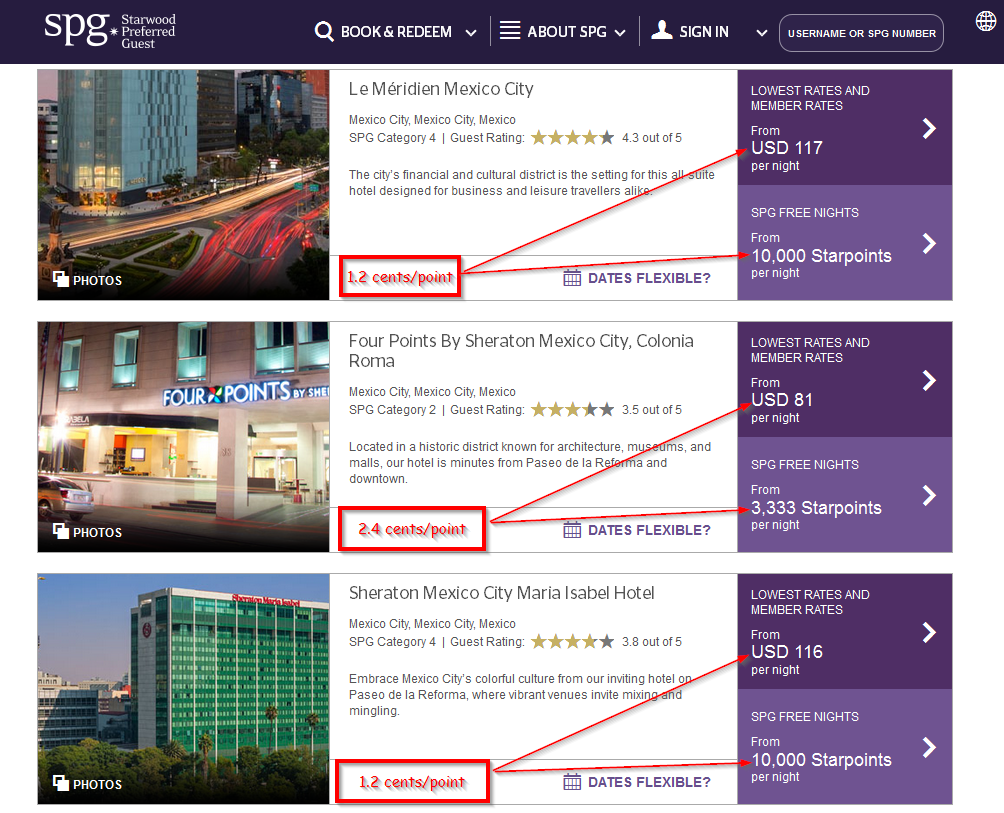Click Sheraton description 'Embrace Mexico City's colorful culture'
This screenshot has width=1004, height=813.
click(521, 695)
